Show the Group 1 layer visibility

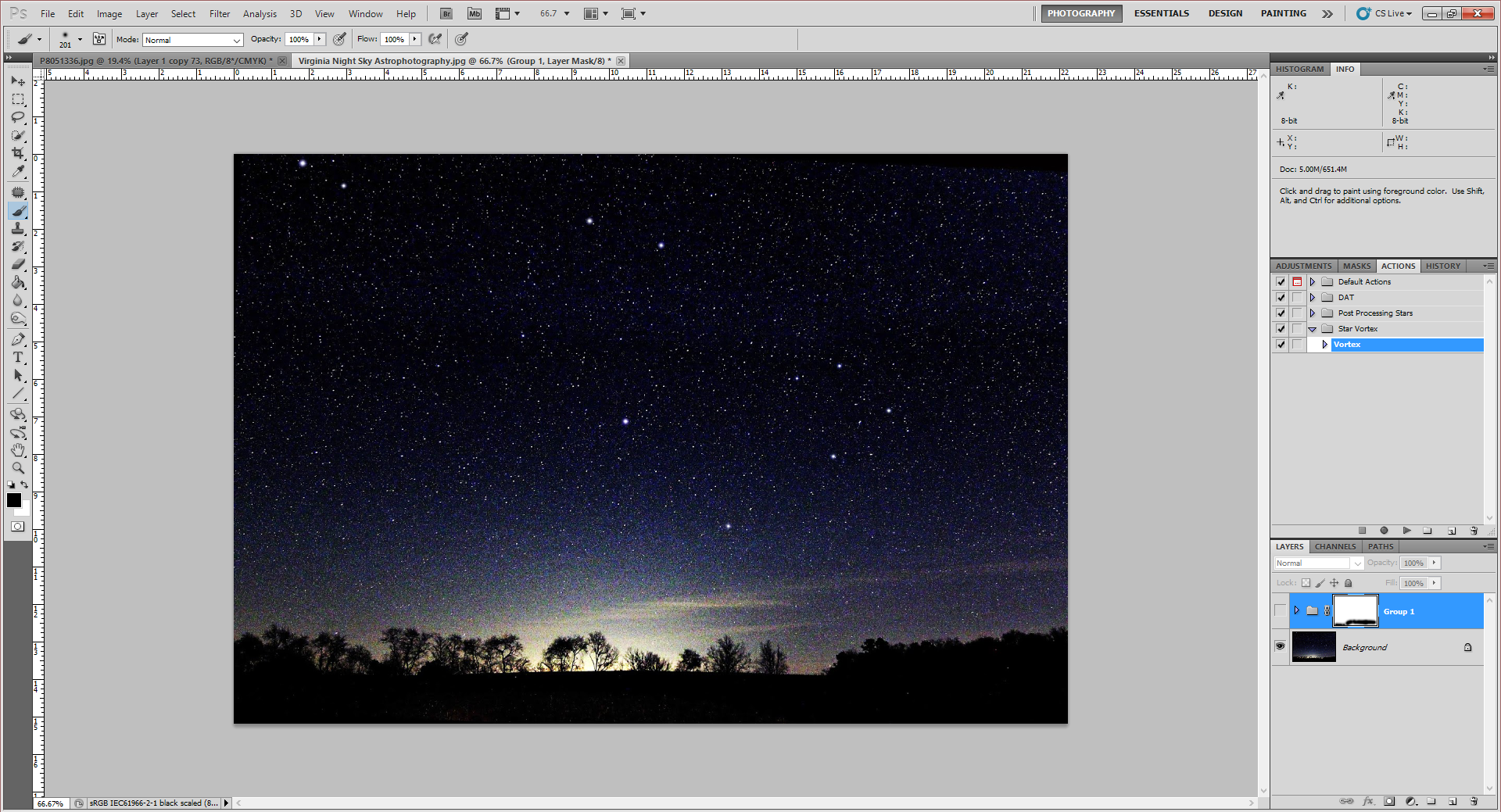point(1280,610)
